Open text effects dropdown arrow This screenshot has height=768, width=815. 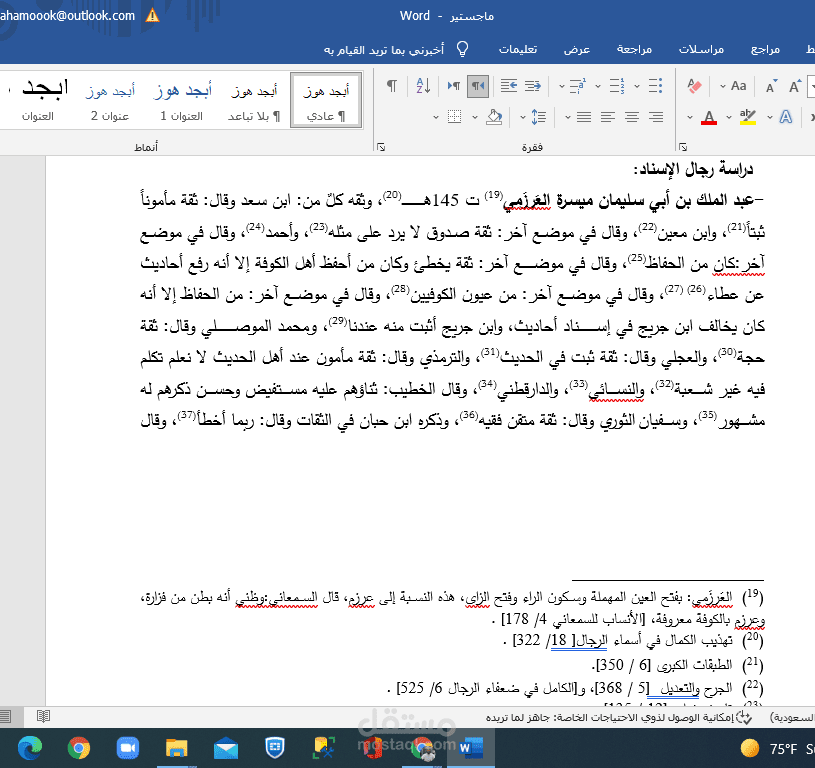click(x=770, y=117)
